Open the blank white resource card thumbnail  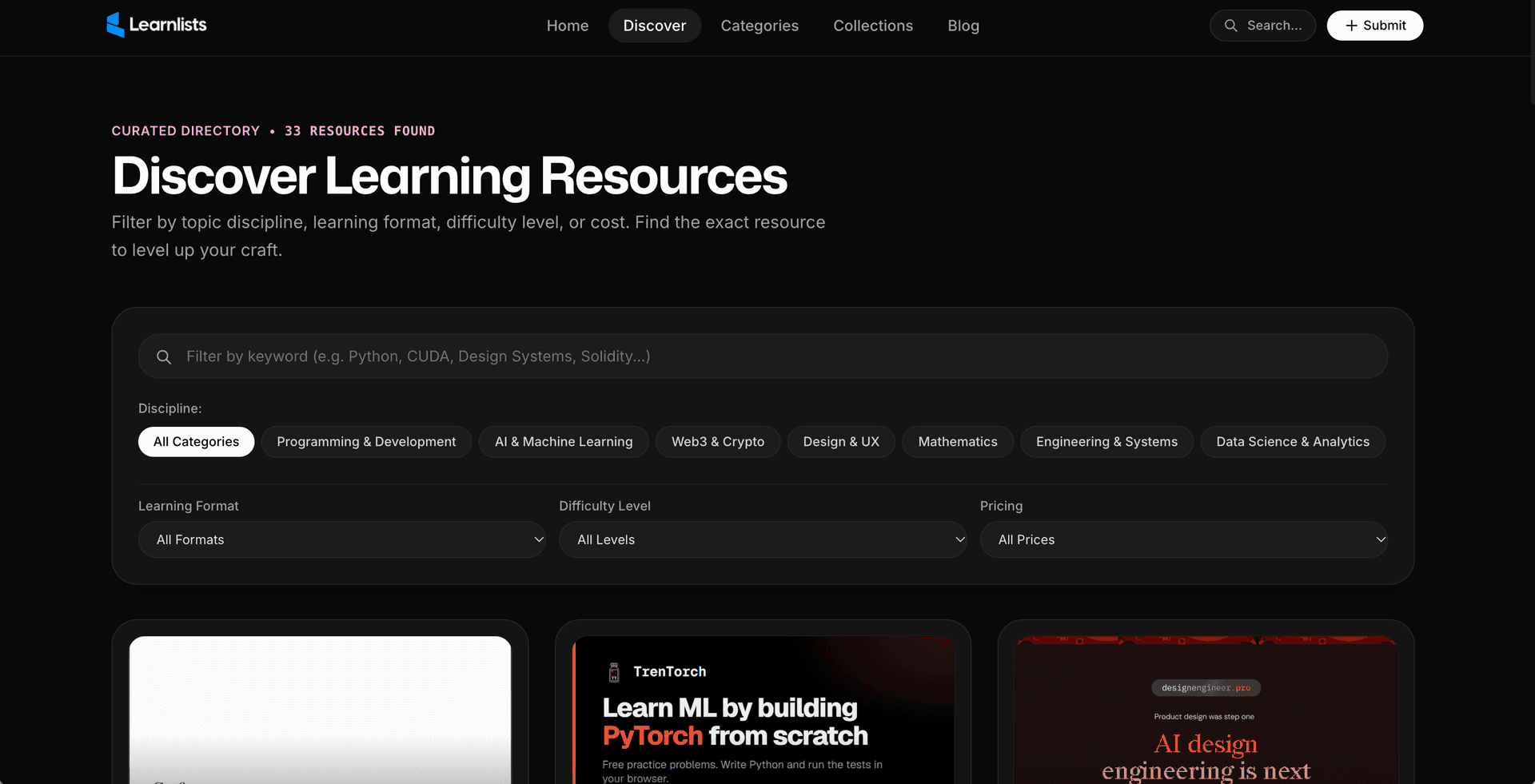click(320, 710)
